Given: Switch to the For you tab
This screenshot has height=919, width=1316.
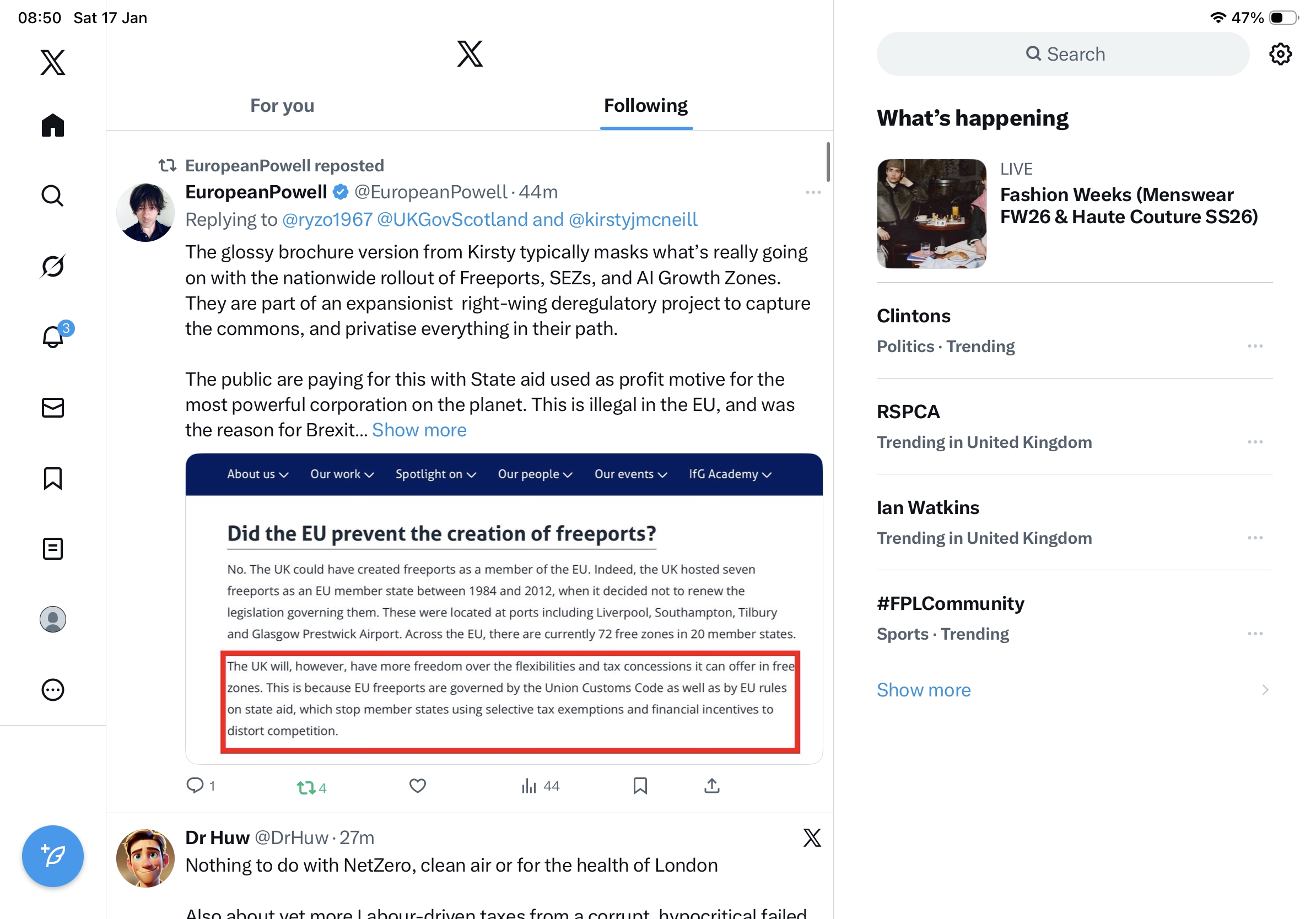Looking at the screenshot, I should pos(282,105).
